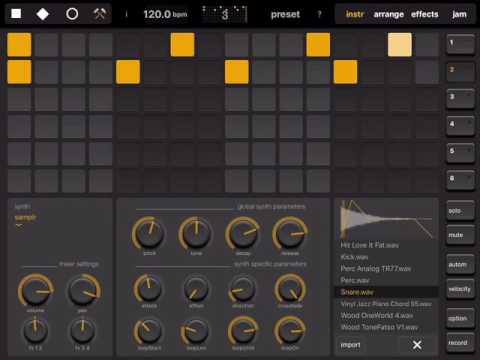Click the volume knob

click(x=36, y=290)
